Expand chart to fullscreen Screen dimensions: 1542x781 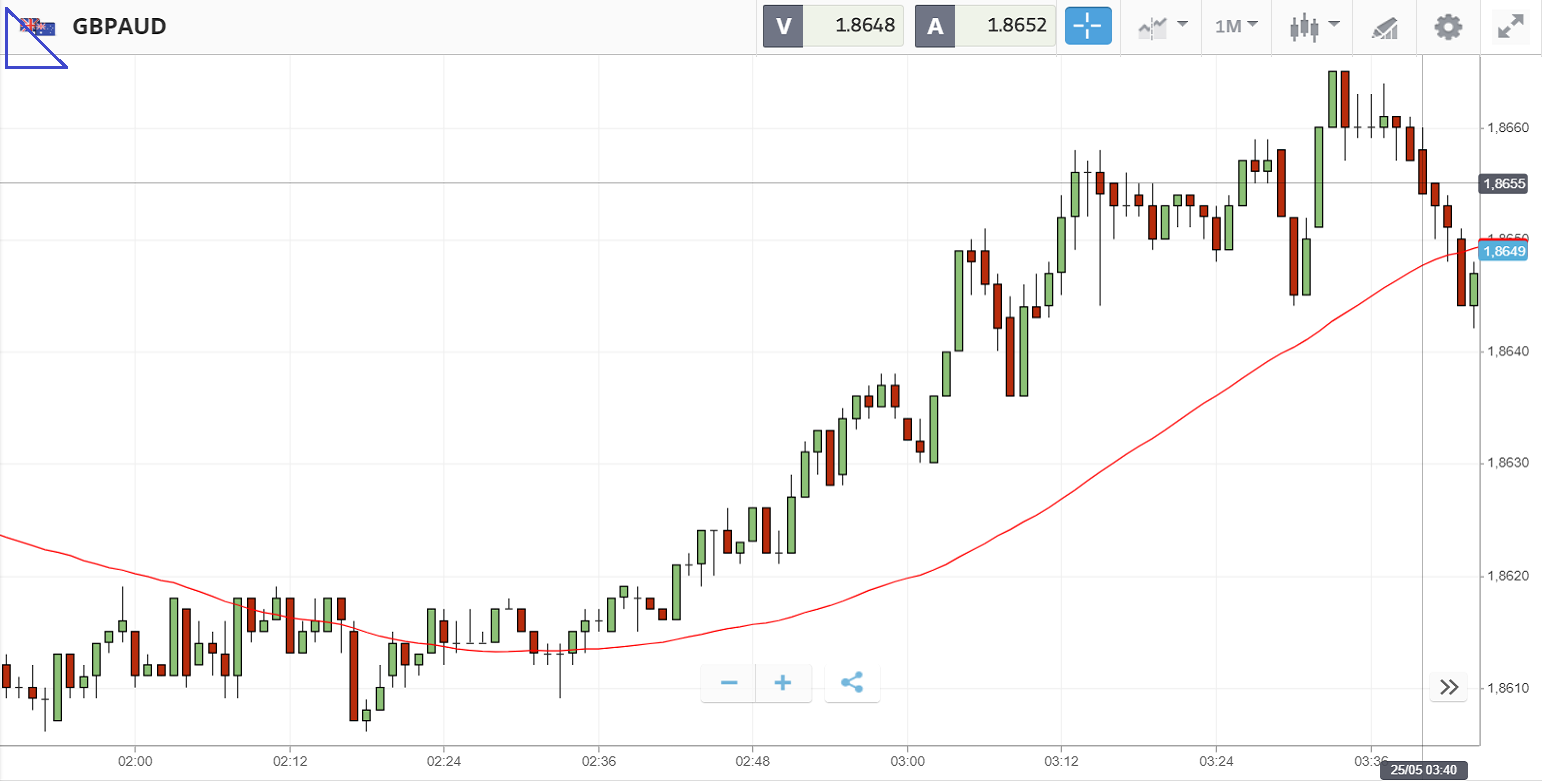click(x=1510, y=26)
